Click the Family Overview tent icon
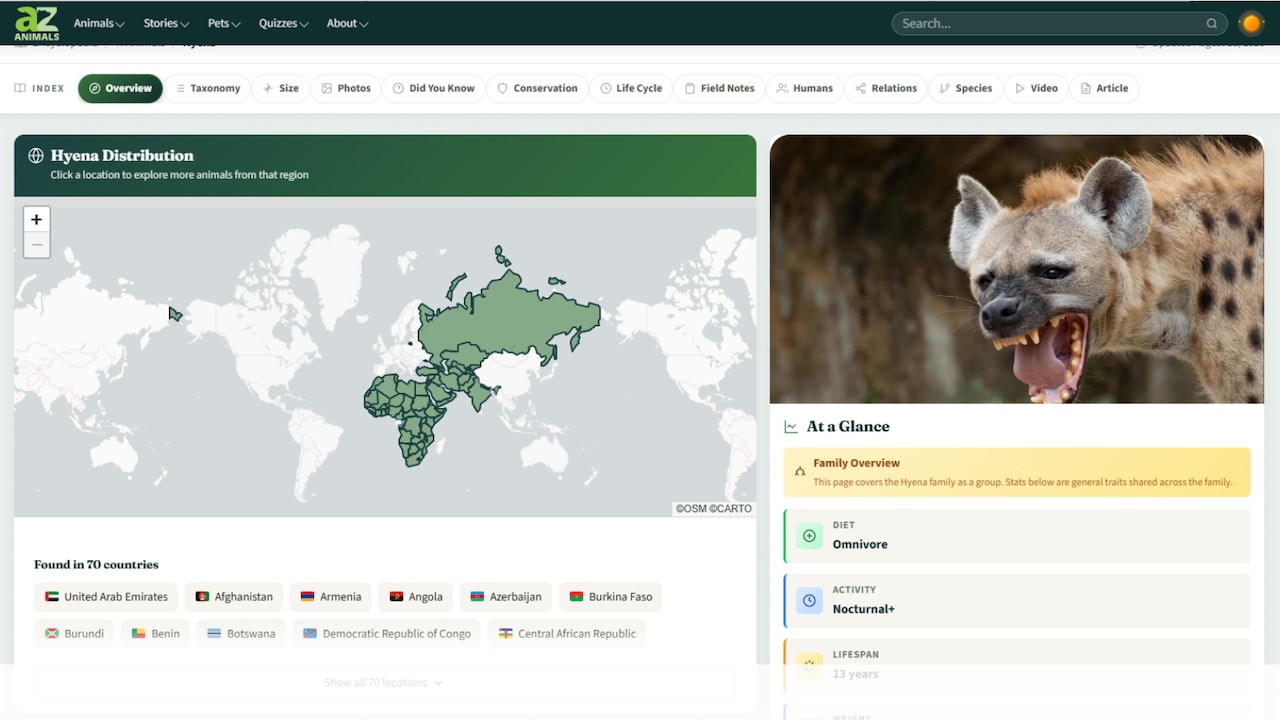Screen dimensions: 1280x720 (800, 471)
